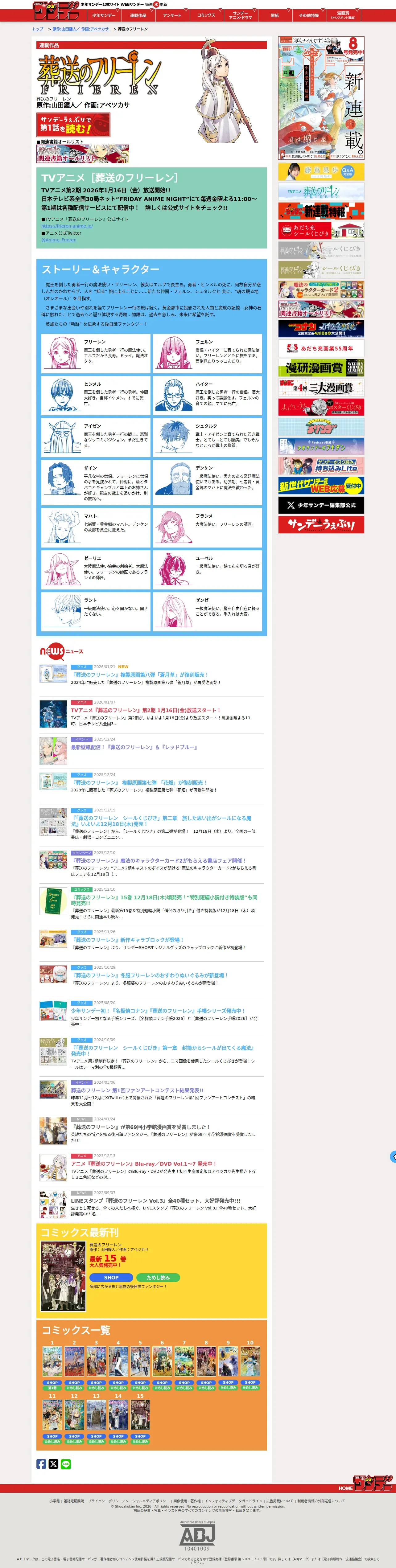The width and height of the screenshot is (396, 1568).
Task: Open news LINEスタンプ Vol.3 発売中
Action: coord(155,1201)
